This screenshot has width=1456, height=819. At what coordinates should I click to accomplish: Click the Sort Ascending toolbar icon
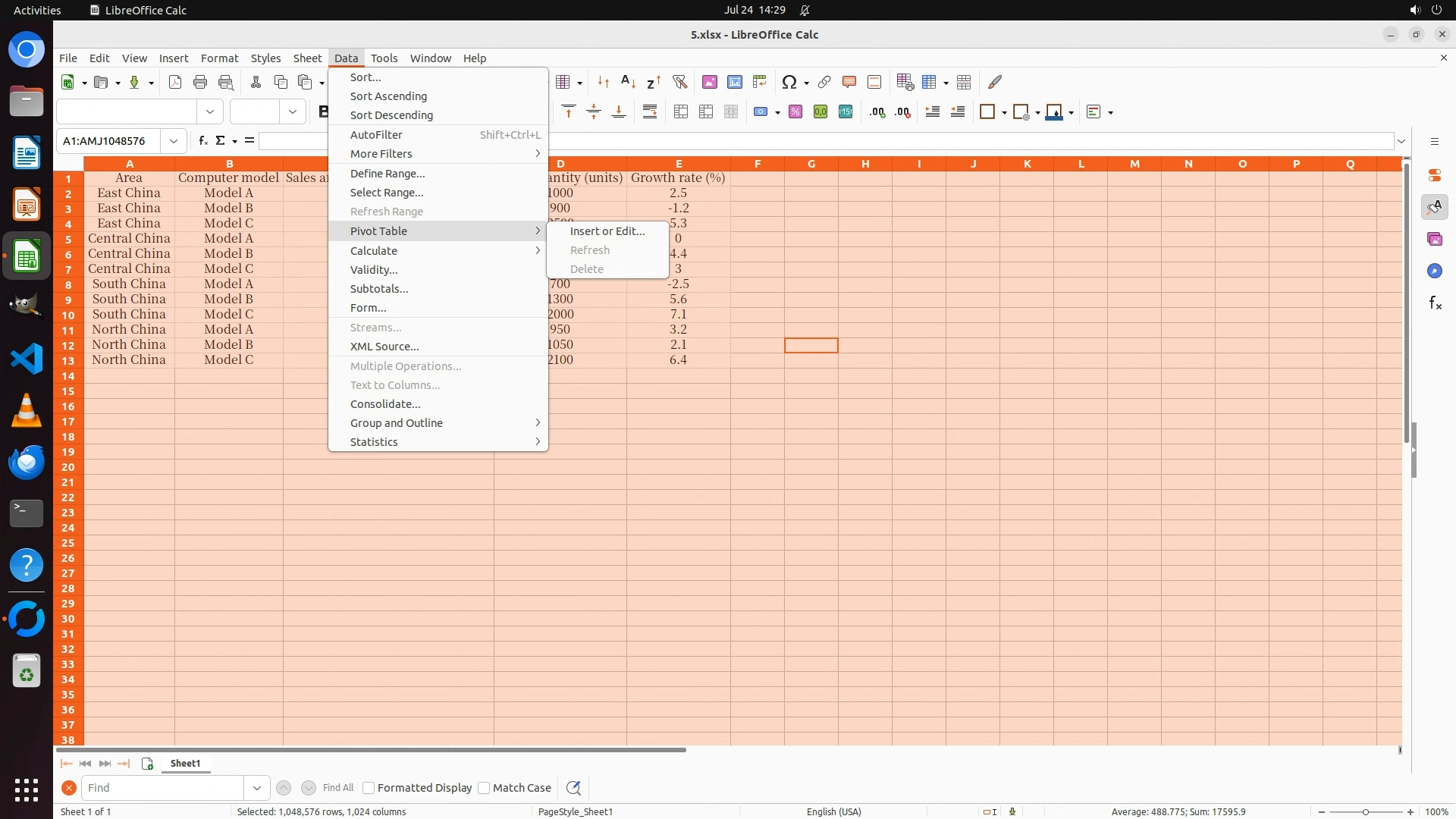(628, 82)
